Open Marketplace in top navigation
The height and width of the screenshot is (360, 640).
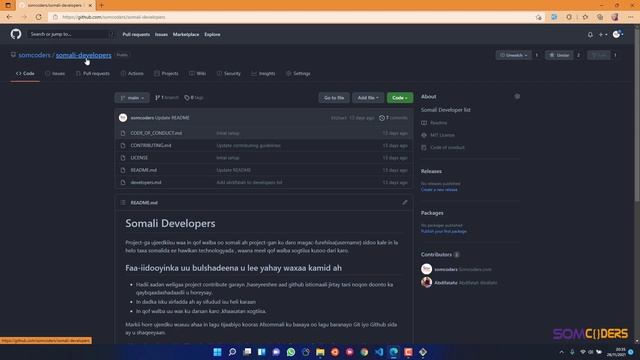tap(186, 35)
